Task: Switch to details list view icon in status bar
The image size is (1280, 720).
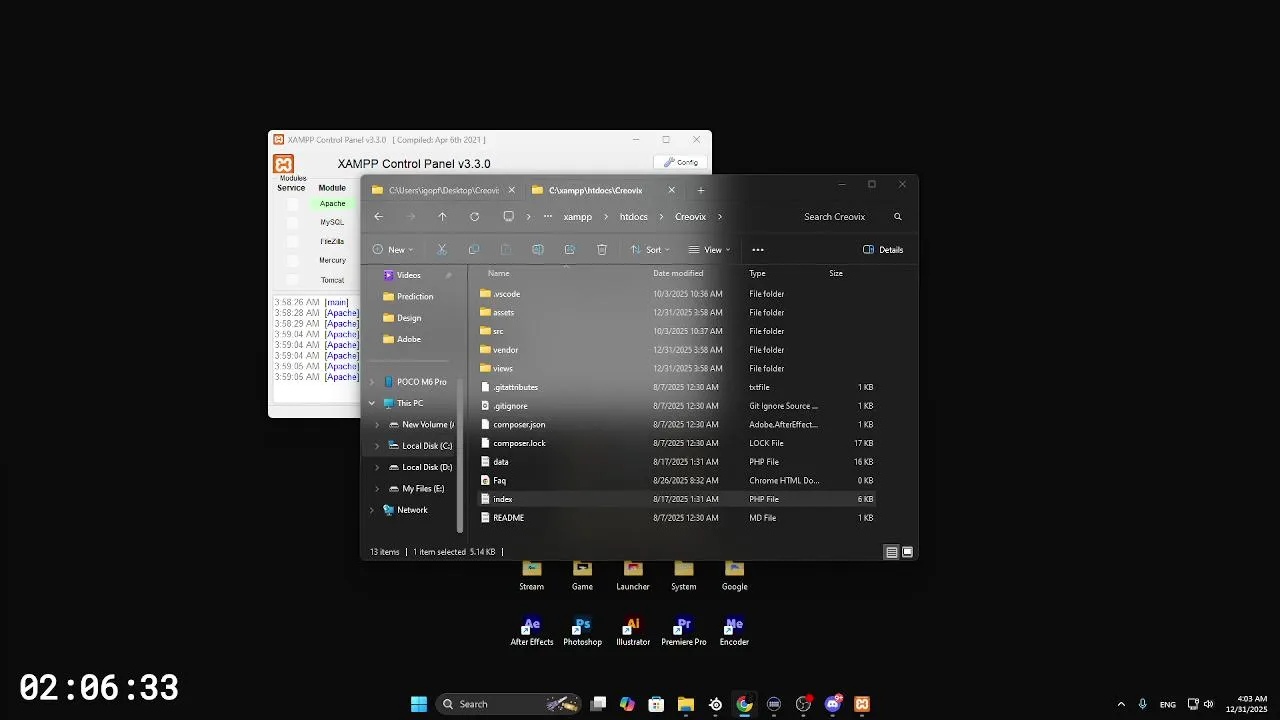Action: [891, 552]
